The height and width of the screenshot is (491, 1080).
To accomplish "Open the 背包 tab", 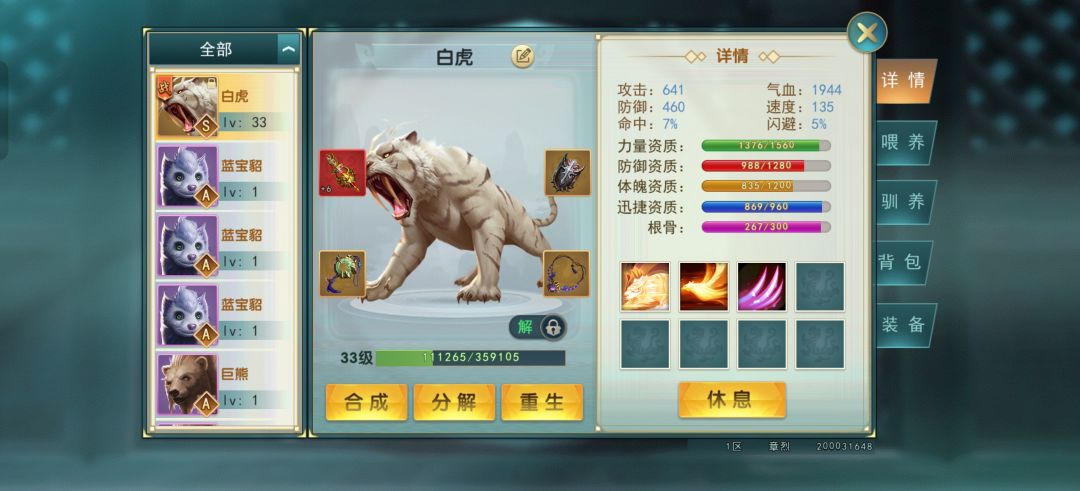I will tap(903, 262).
